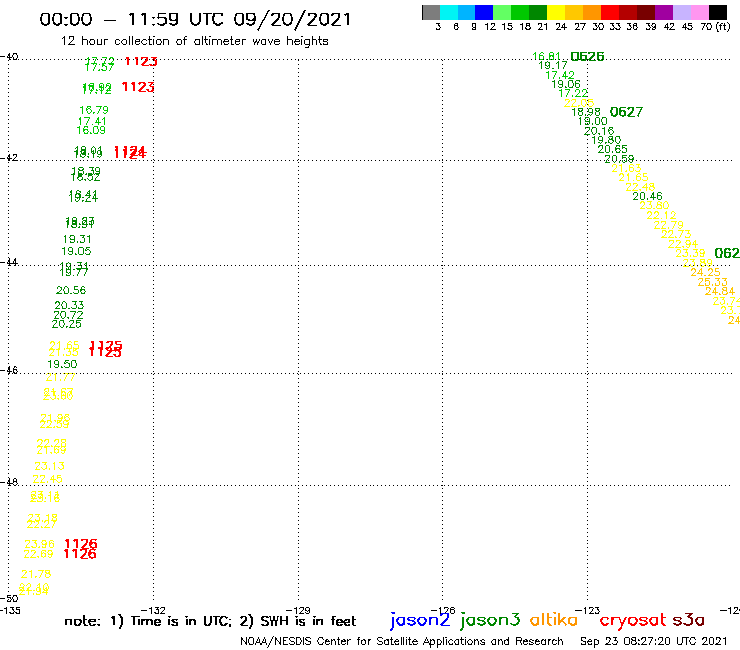
Task: Select the cryosat satellite legend label
Action: click(633, 620)
